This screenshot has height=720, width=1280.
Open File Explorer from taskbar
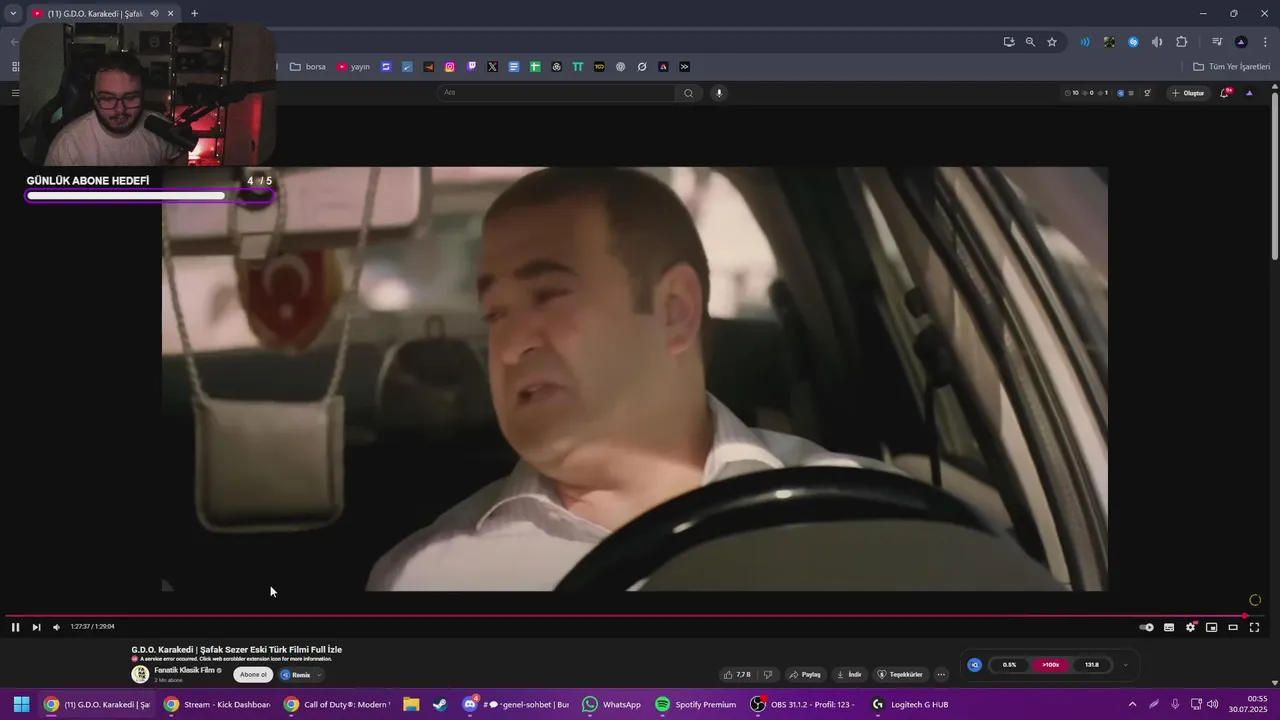tap(411, 704)
